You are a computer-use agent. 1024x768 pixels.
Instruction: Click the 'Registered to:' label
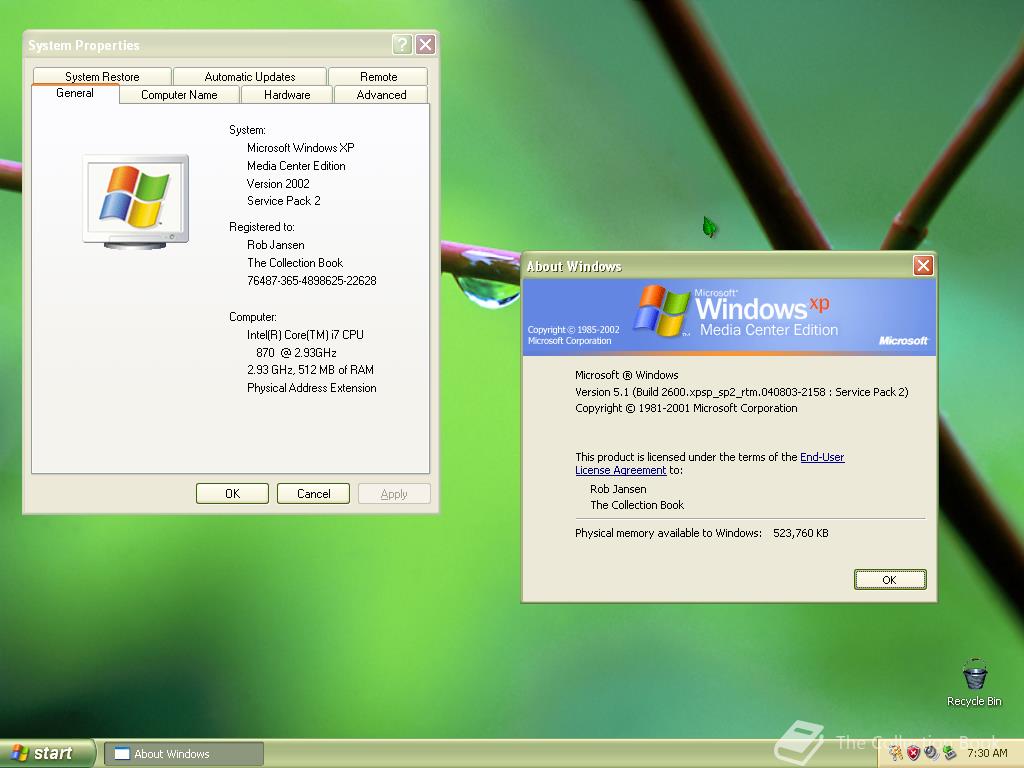261,227
